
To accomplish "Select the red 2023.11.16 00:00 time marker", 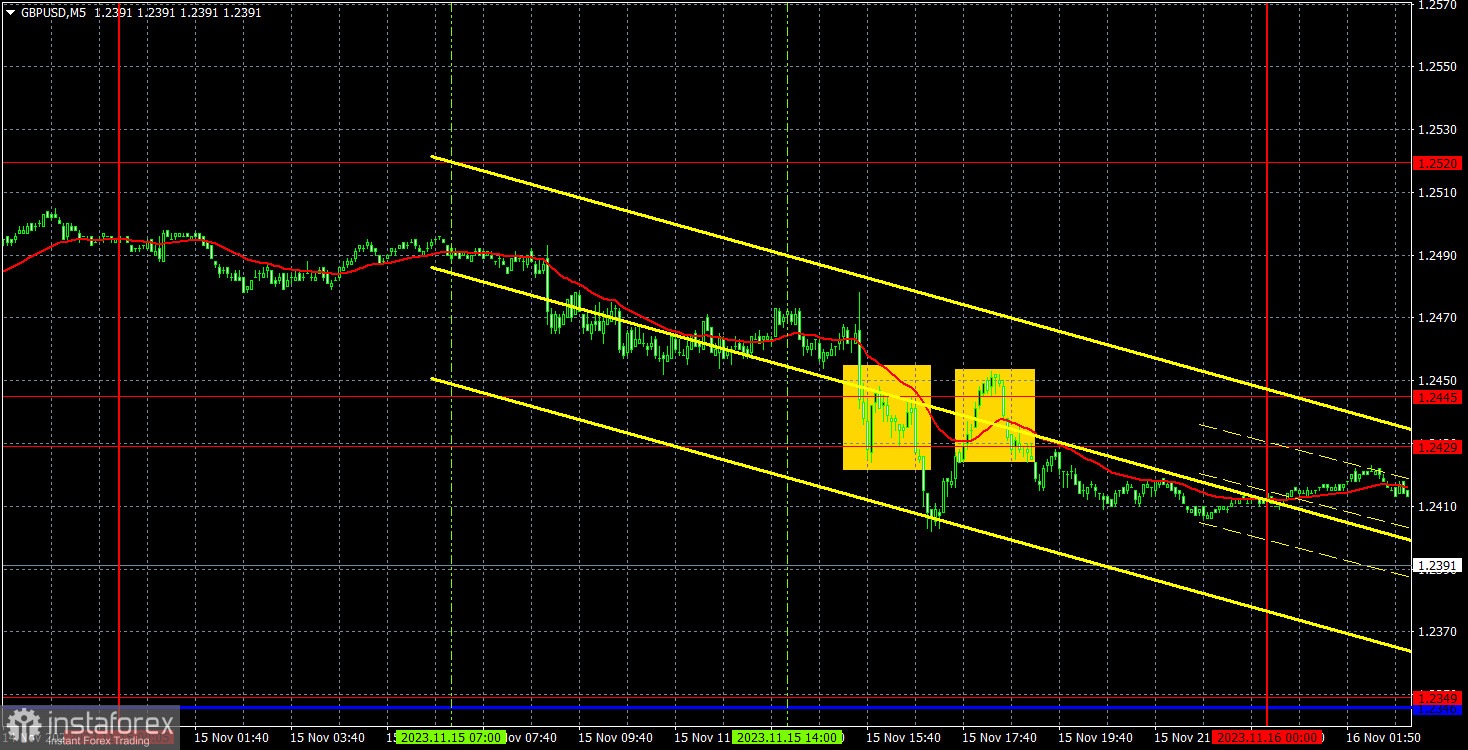I will 1266,738.
